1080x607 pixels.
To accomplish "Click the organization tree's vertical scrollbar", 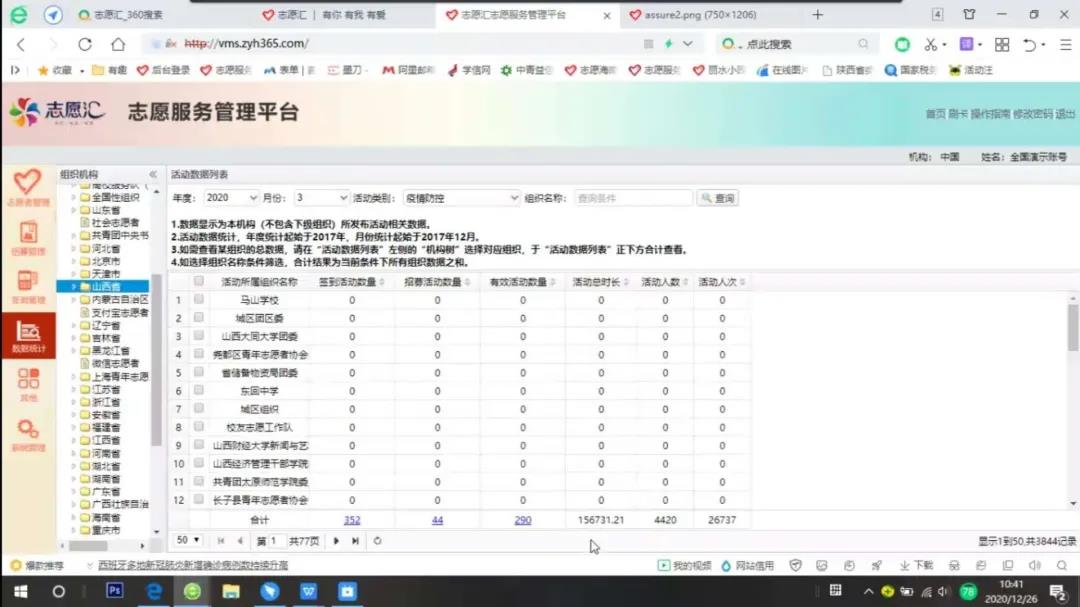I will tap(156, 358).
